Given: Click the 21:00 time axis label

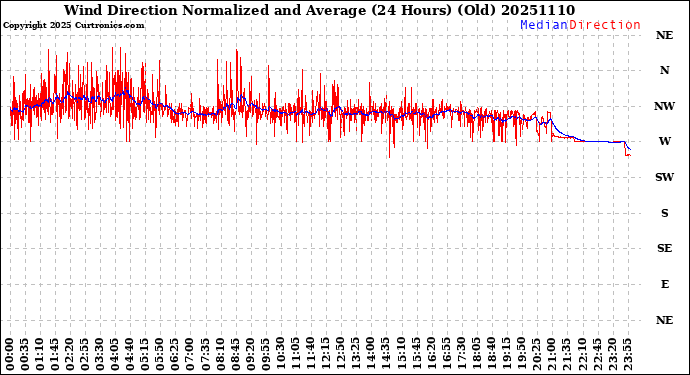Looking at the screenshot, I should tap(551, 354).
